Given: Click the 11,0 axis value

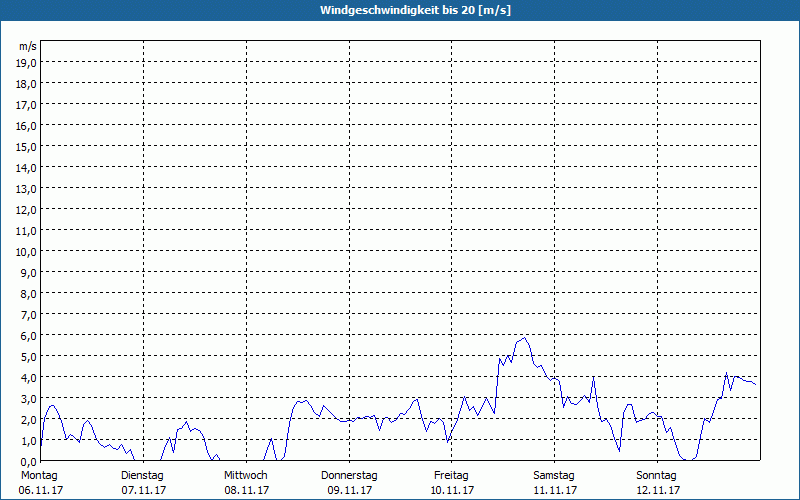Looking at the screenshot, I should (x=26, y=231).
